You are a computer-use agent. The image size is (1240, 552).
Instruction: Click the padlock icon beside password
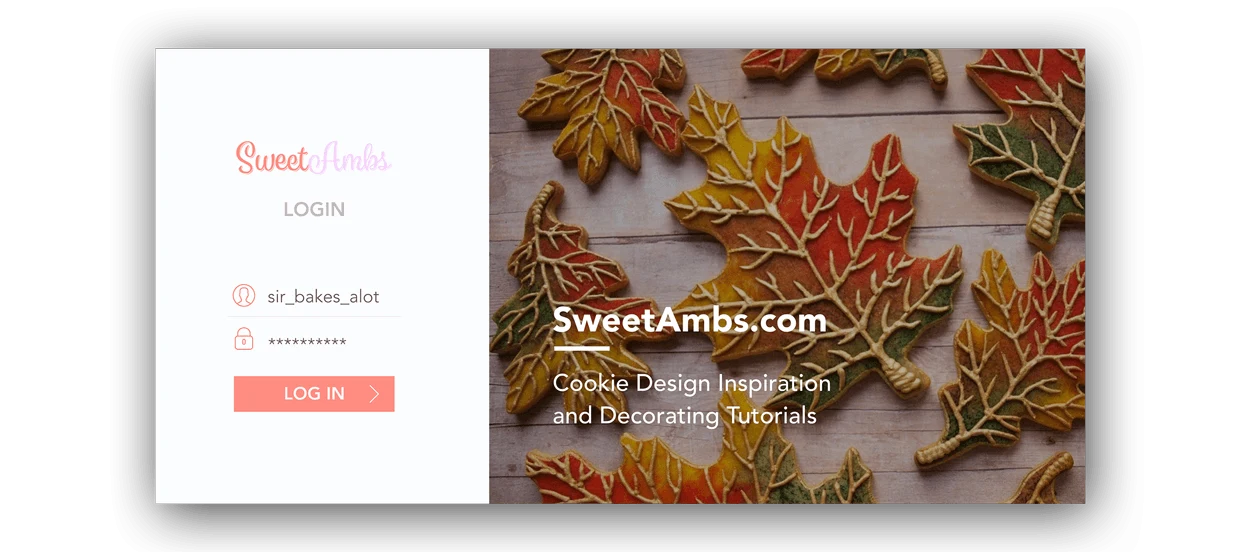click(x=244, y=341)
